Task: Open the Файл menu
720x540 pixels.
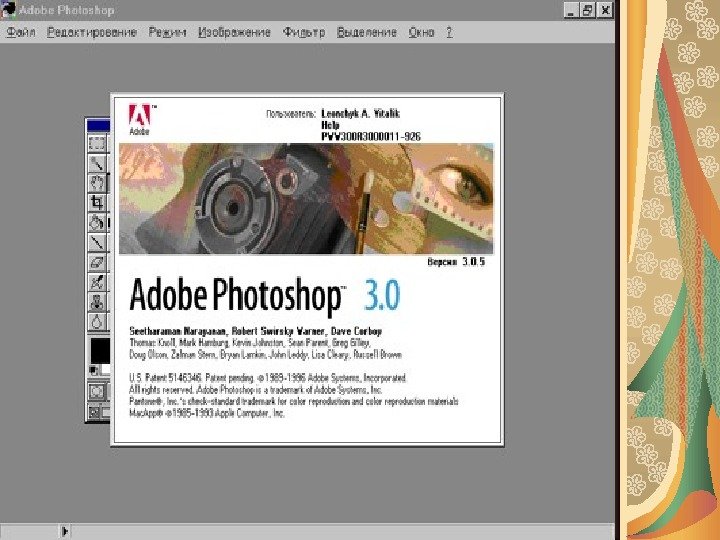Action: (x=21, y=32)
